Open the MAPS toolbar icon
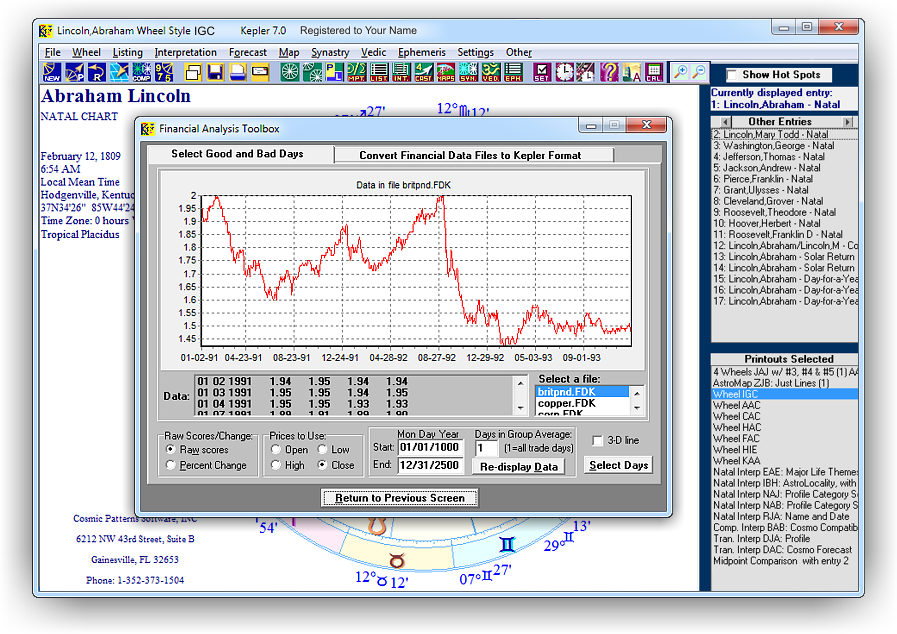Image resolution: width=897 pixels, height=634 pixels. (445, 72)
